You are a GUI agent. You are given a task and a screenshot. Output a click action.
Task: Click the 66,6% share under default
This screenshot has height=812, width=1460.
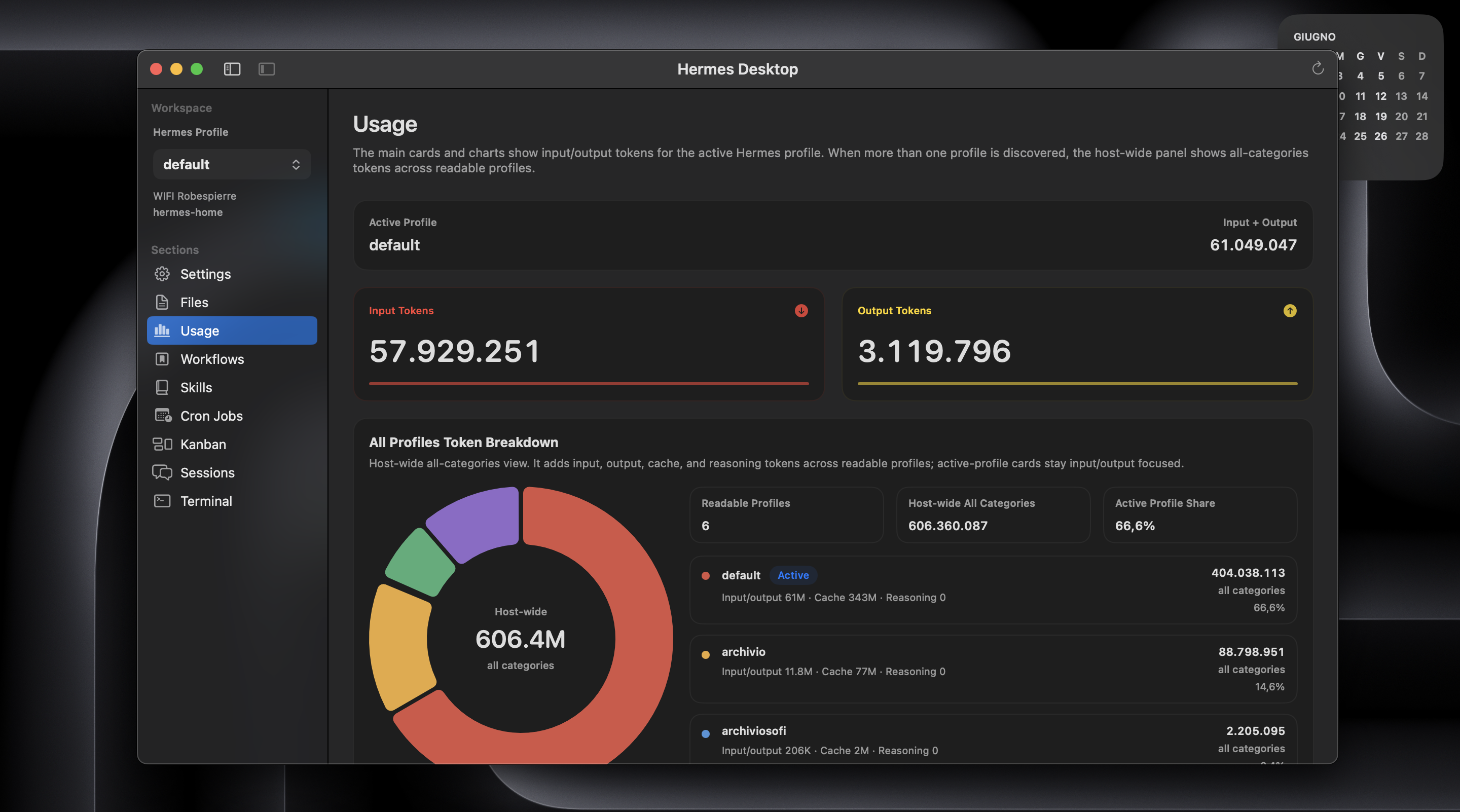tap(1269, 607)
